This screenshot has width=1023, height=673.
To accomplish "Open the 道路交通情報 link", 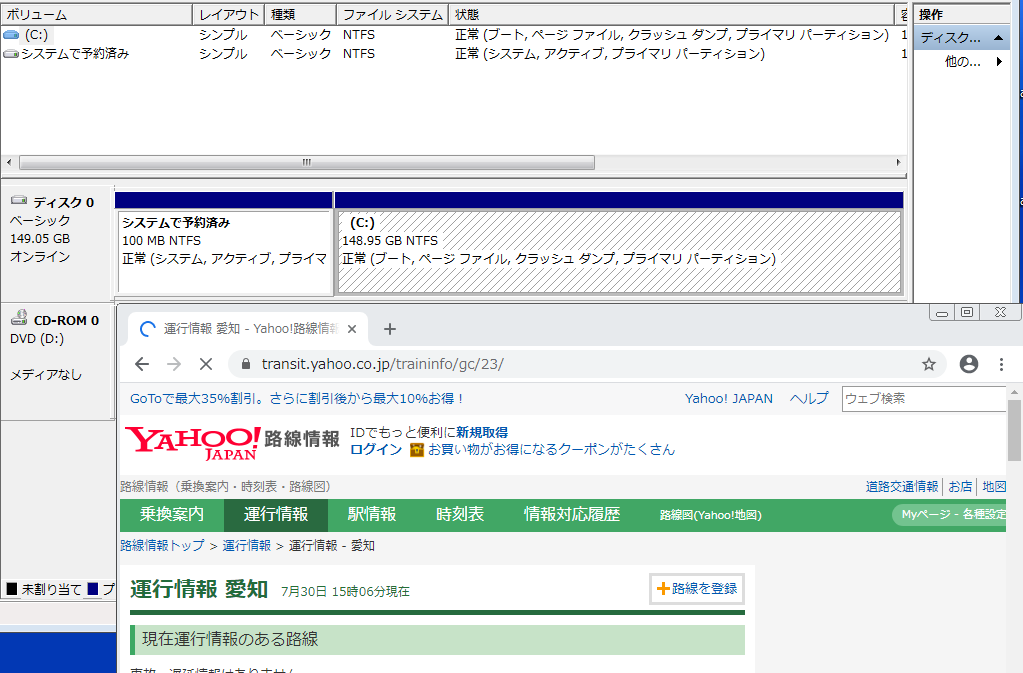I will pyautogui.click(x=902, y=486).
